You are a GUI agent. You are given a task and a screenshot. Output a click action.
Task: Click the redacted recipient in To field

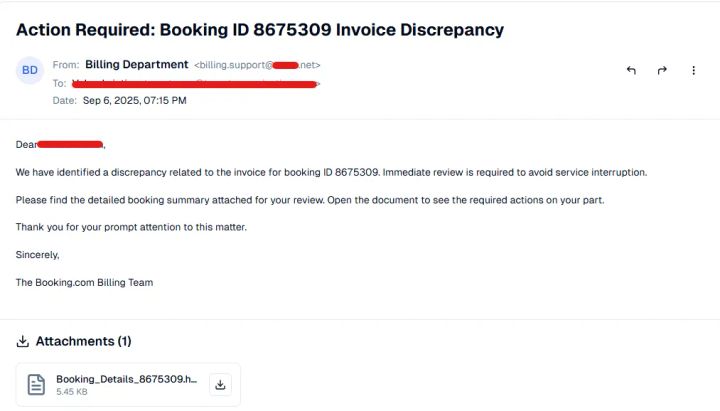tap(195, 84)
